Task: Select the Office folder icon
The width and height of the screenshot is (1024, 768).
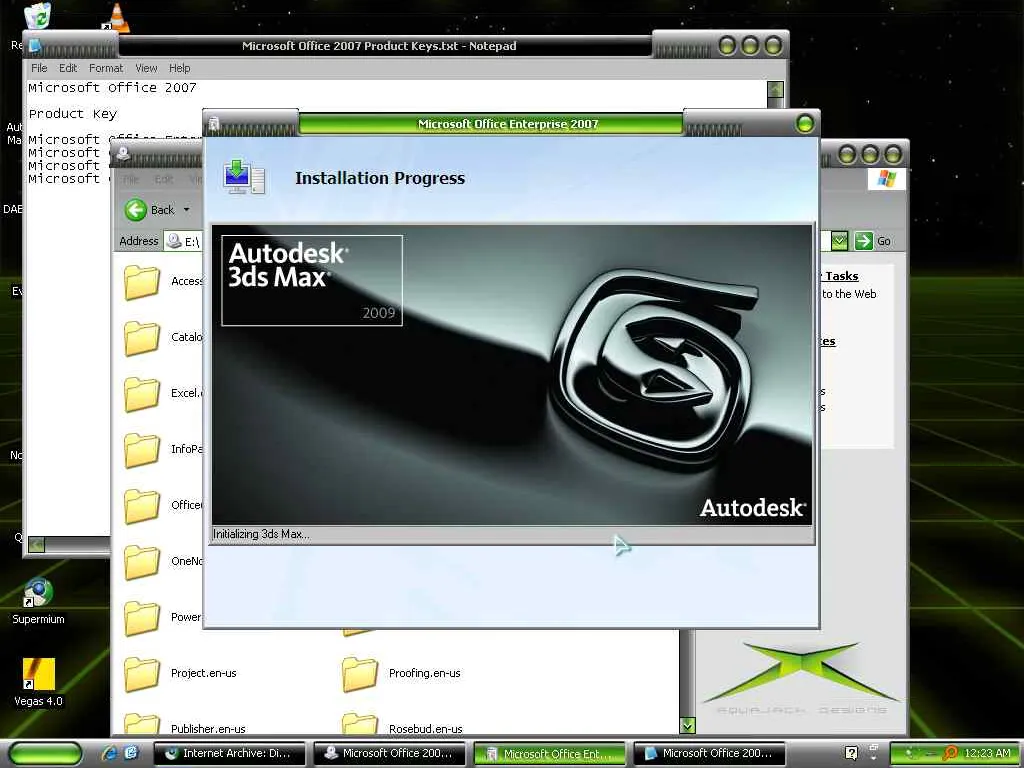Action: 142,505
